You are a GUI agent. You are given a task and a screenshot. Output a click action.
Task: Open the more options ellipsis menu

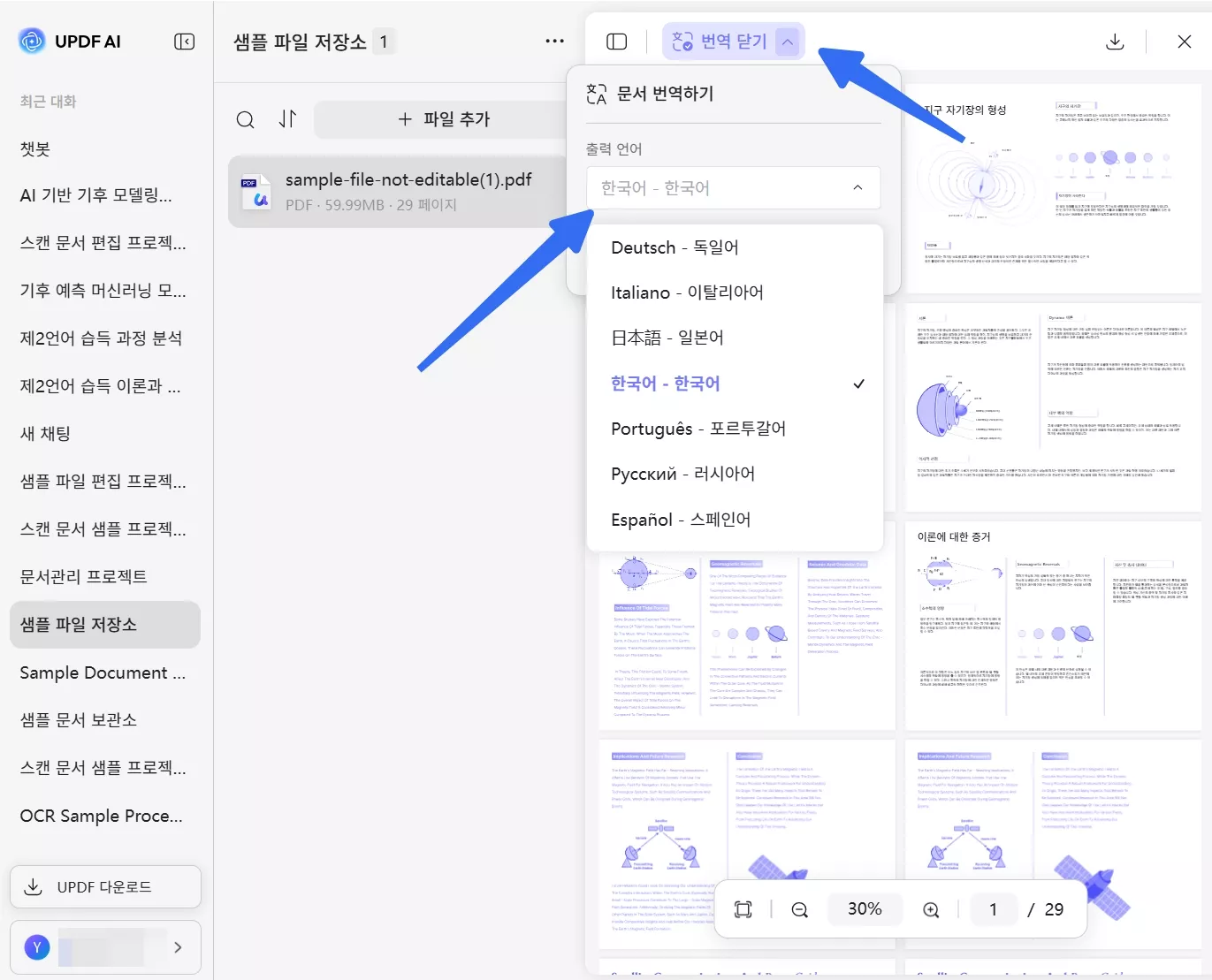point(554,41)
